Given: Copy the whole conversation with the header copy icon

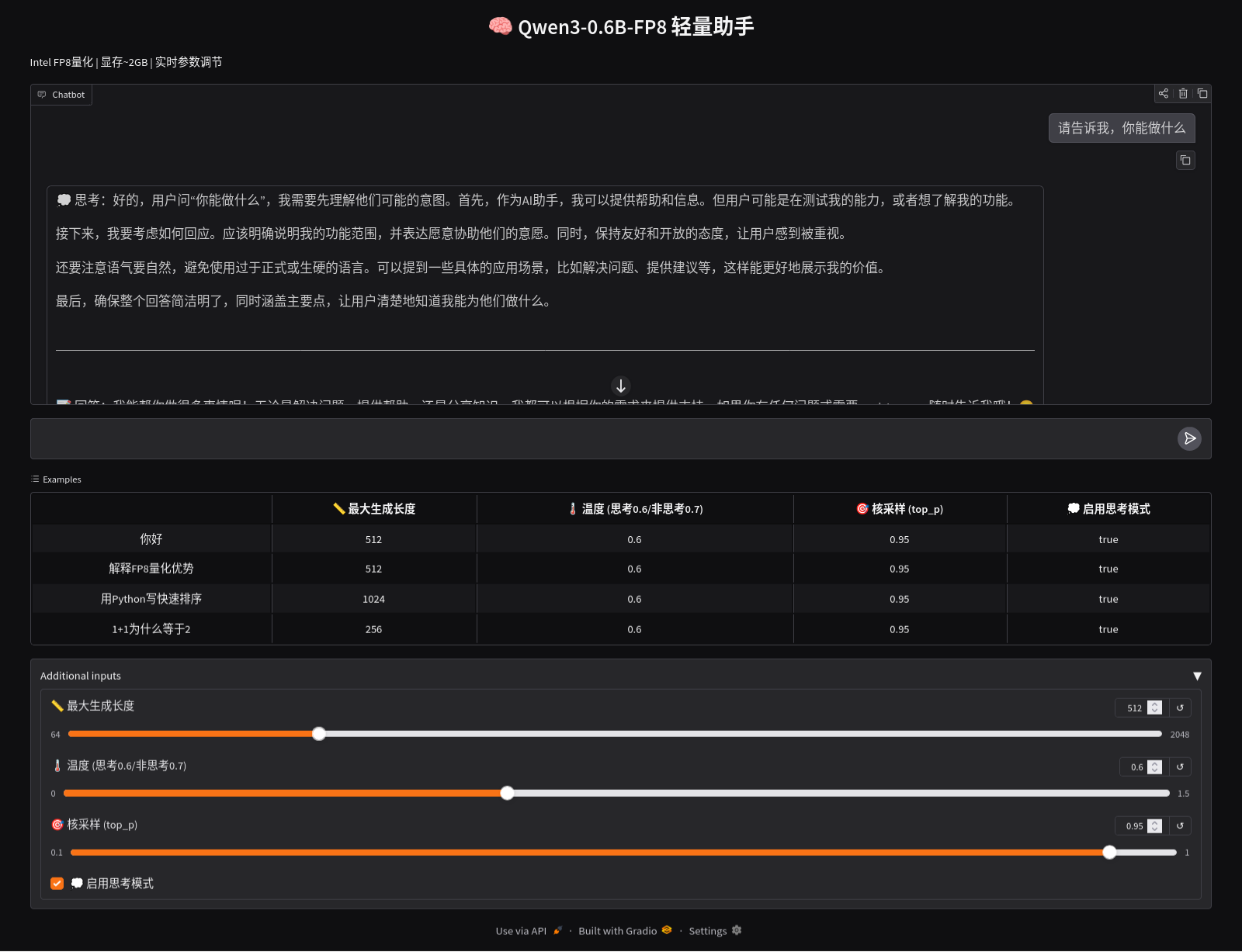Looking at the screenshot, I should point(1202,94).
